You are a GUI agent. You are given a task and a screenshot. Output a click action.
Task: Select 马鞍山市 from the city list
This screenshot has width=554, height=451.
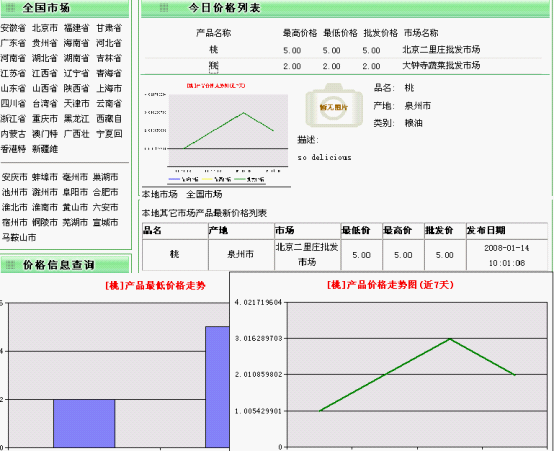pyautogui.click(x=19, y=238)
